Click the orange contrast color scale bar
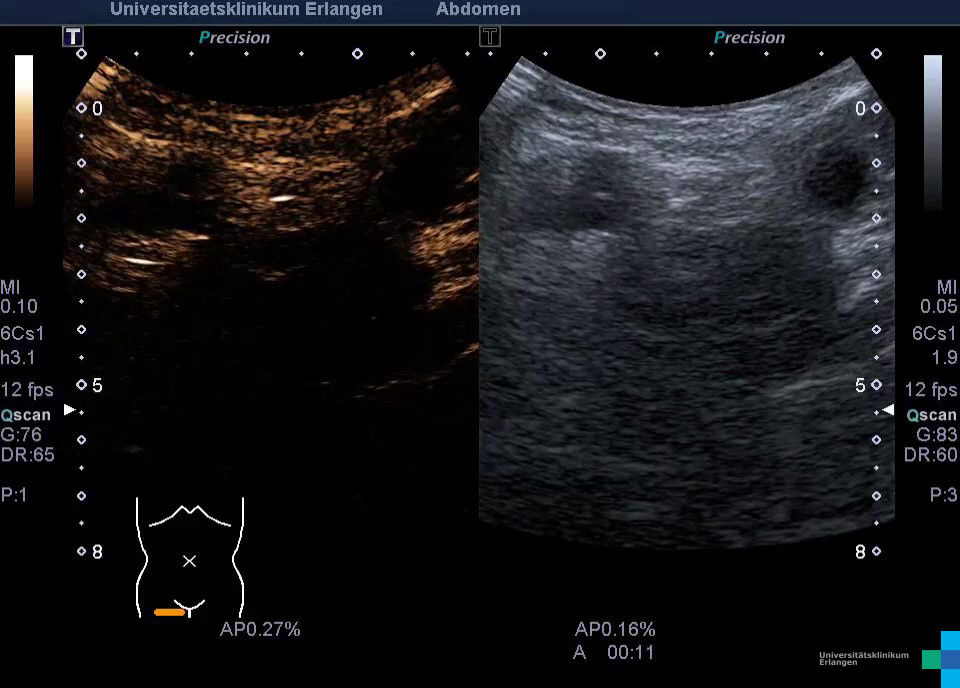This screenshot has width=960, height=688. coord(24,130)
